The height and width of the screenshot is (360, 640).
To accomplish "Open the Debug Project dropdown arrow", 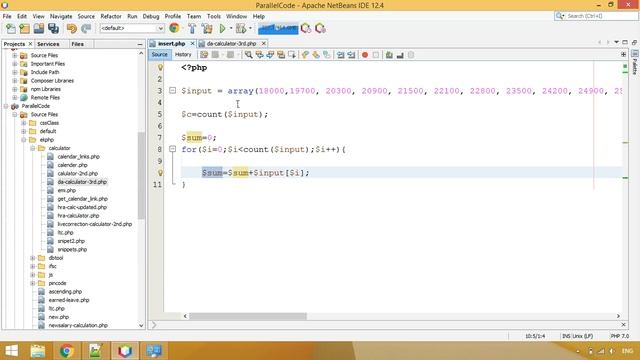I will pos(250,29).
